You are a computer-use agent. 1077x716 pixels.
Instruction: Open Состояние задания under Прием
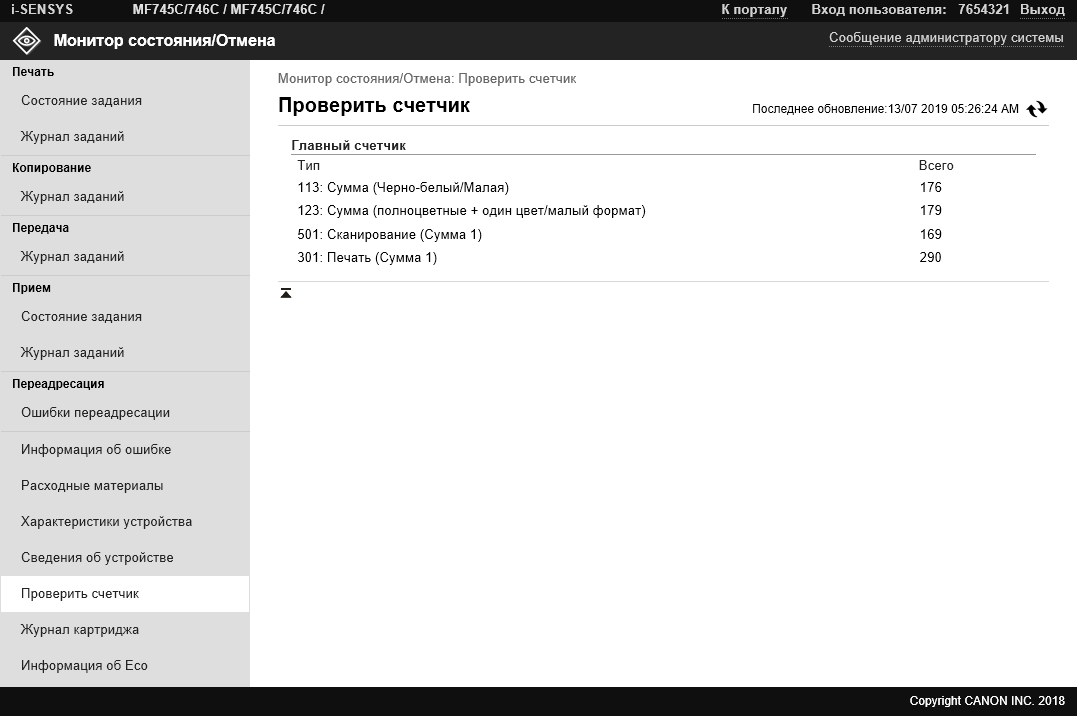(81, 316)
